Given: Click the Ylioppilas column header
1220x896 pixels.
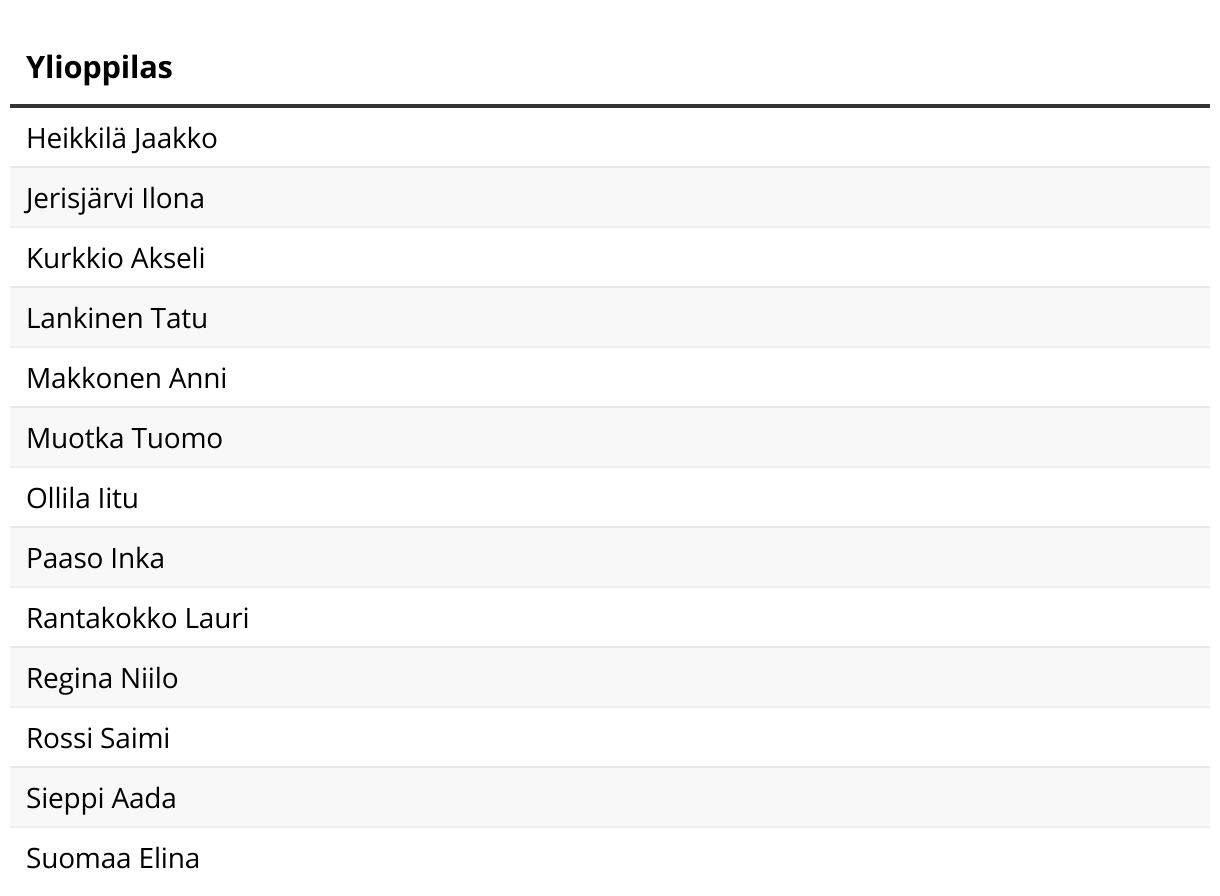Looking at the screenshot, I should coord(99,68).
